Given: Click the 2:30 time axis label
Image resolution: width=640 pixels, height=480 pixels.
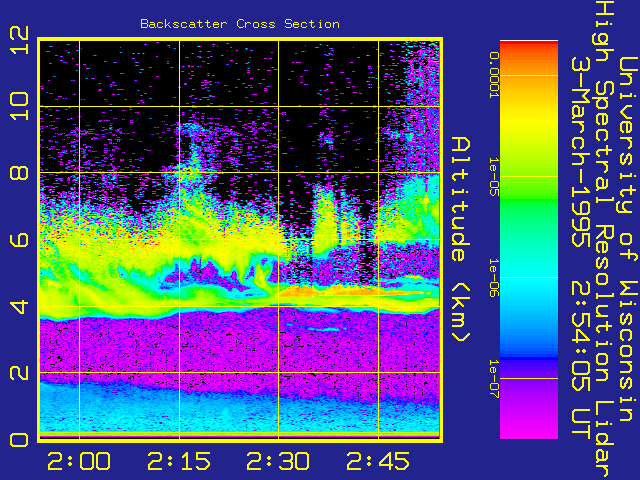Looking at the screenshot, I should (x=278, y=461).
